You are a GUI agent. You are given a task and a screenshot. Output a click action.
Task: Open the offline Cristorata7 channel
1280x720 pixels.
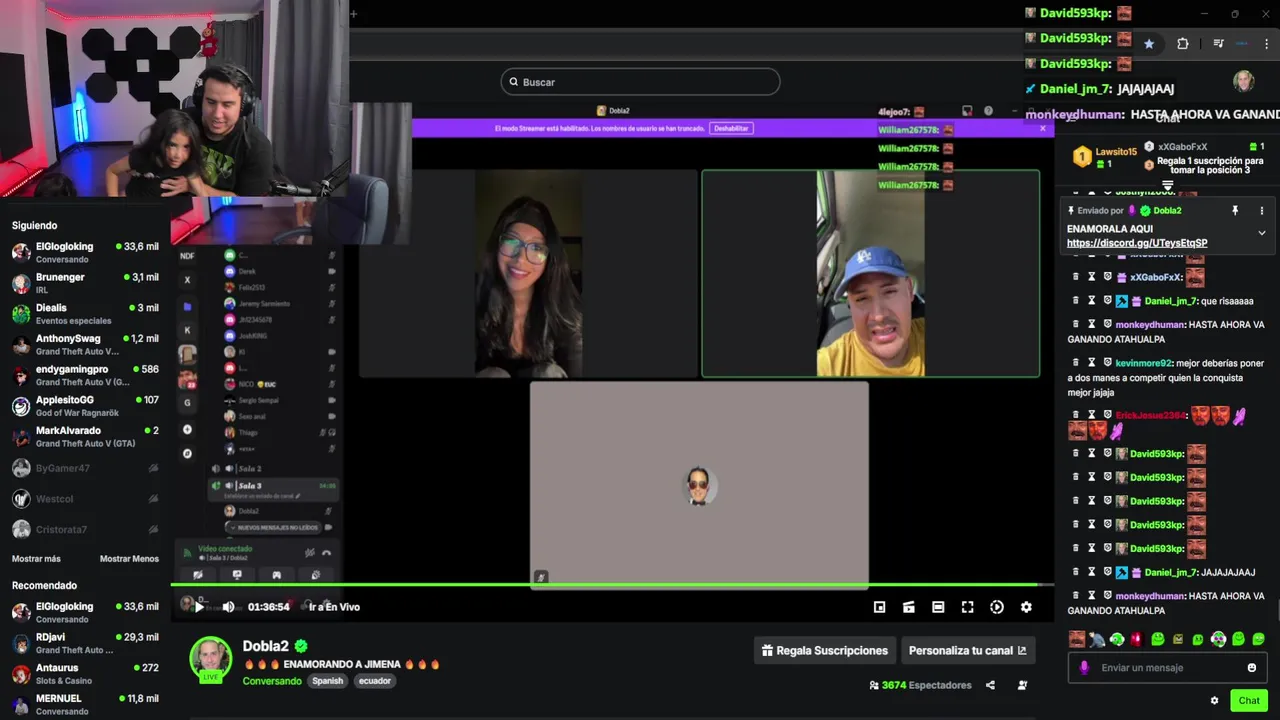(85, 529)
